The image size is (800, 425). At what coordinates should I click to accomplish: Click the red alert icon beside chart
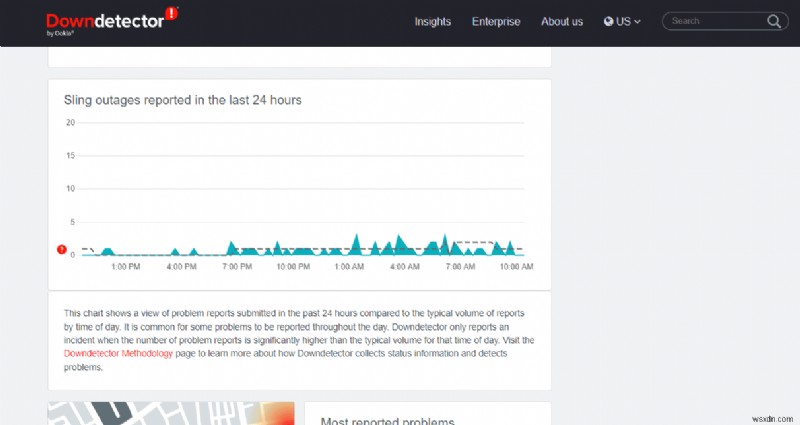tap(62, 249)
